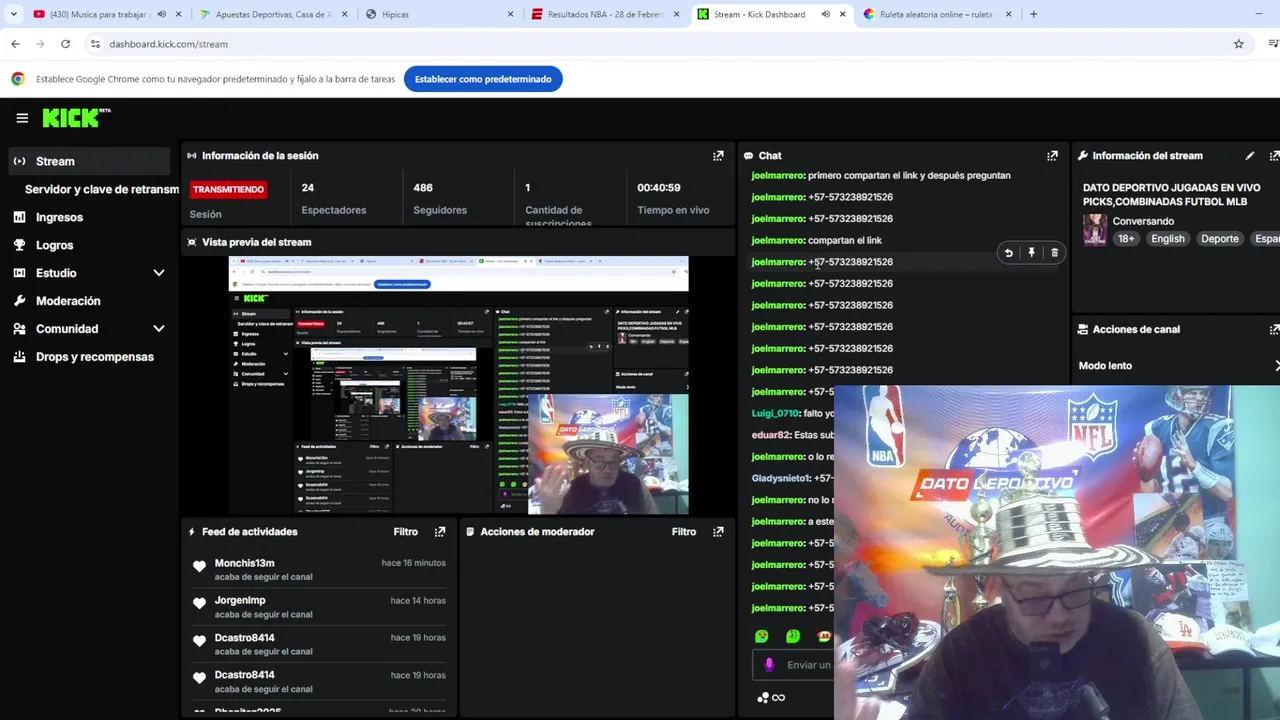Click the heart icon next to Monchis13m
The height and width of the screenshot is (720, 1280).
point(199,568)
